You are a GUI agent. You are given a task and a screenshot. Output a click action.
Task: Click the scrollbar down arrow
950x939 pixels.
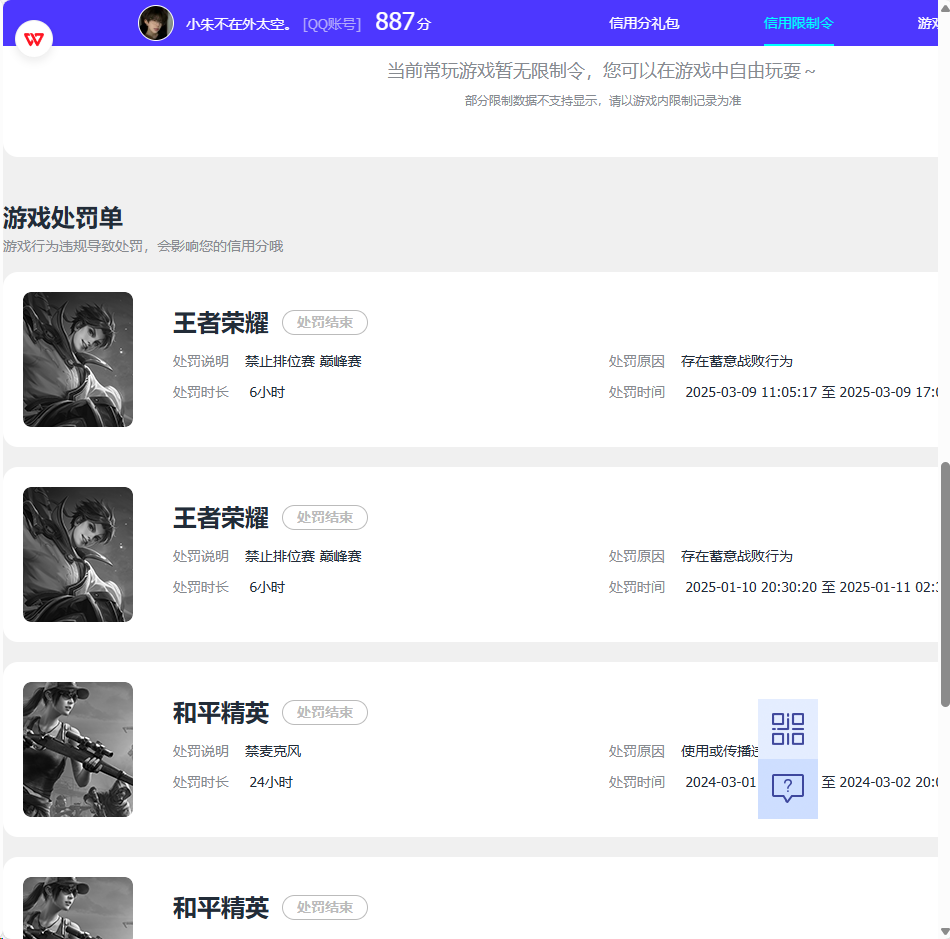(945, 932)
